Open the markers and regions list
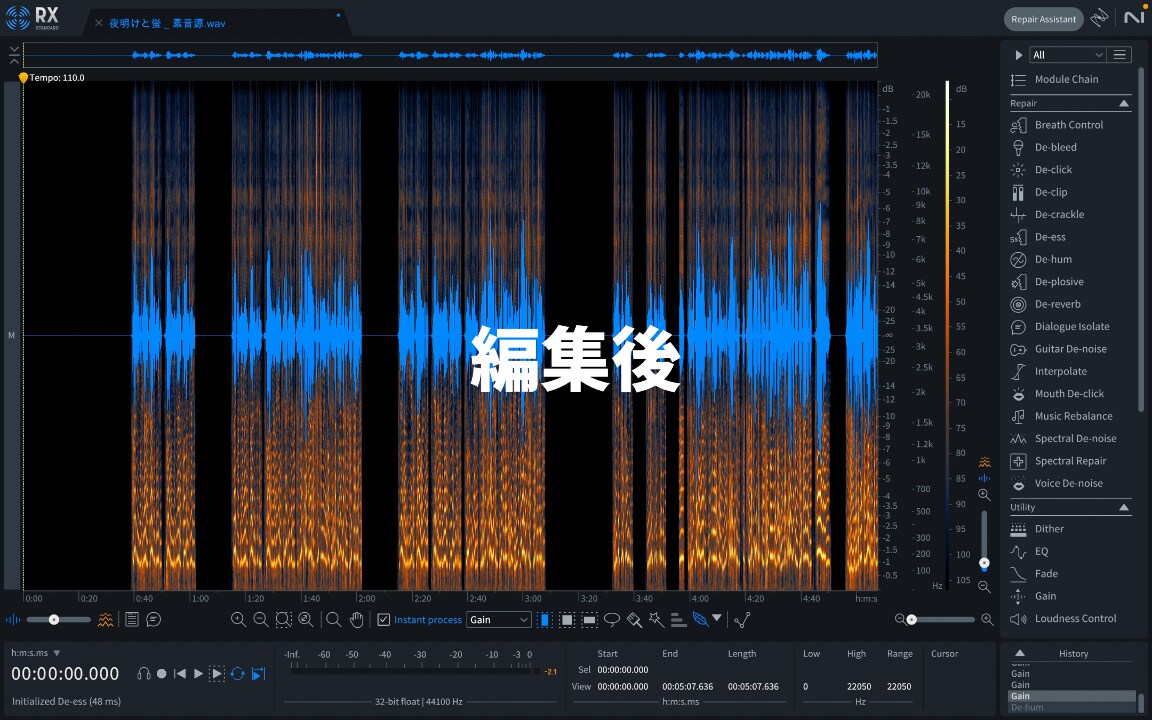 [132, 620]
